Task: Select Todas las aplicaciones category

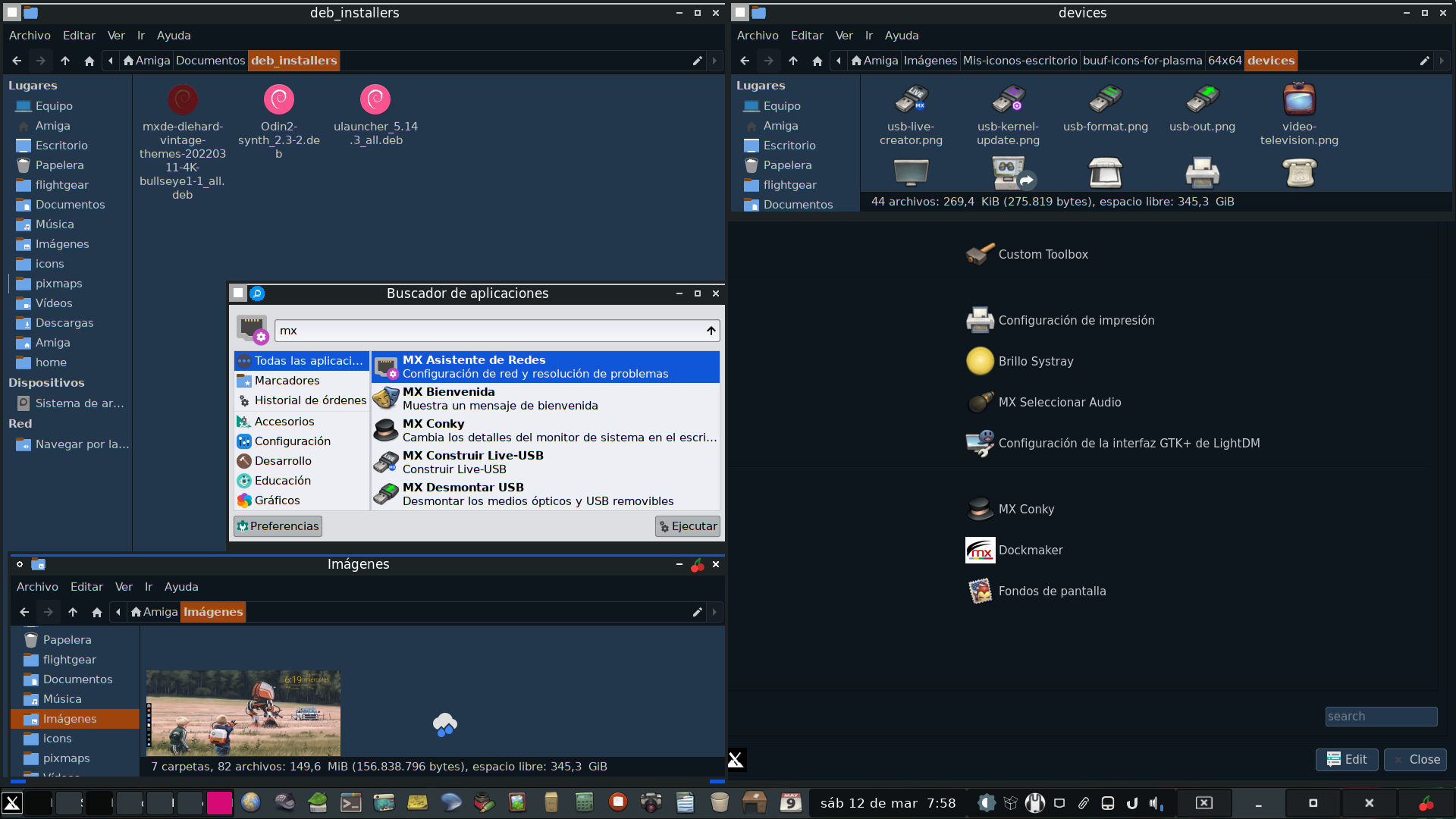Action: tap(302, 361)
